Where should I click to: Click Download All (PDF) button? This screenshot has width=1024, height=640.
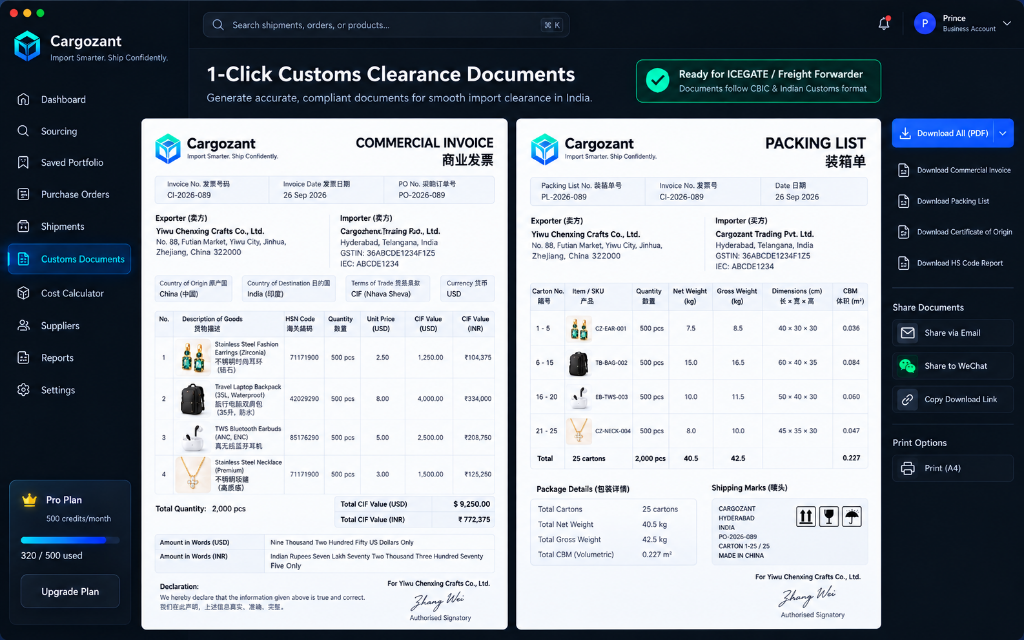point(943,133)
